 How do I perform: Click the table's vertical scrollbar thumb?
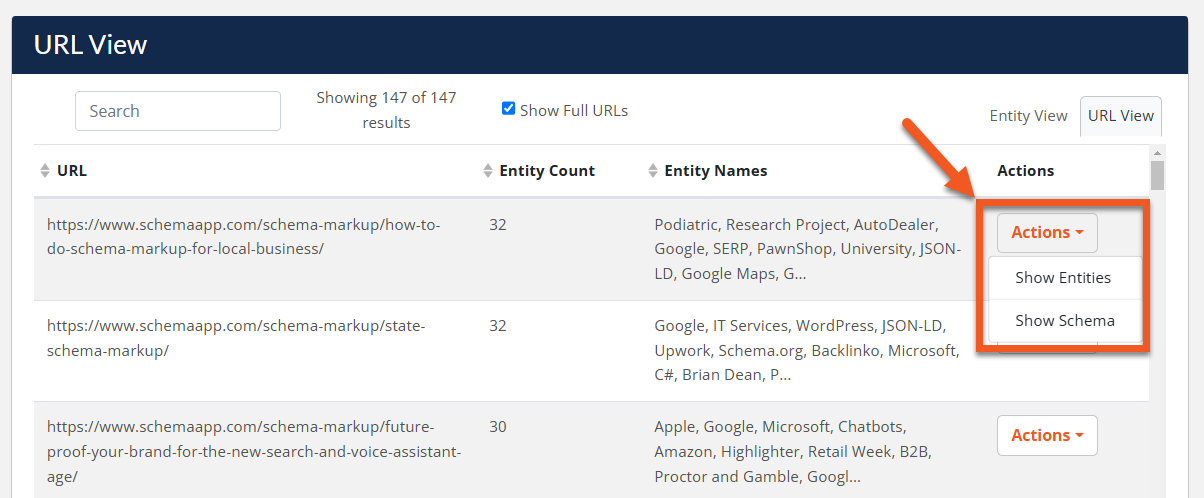click(1158, 175)
